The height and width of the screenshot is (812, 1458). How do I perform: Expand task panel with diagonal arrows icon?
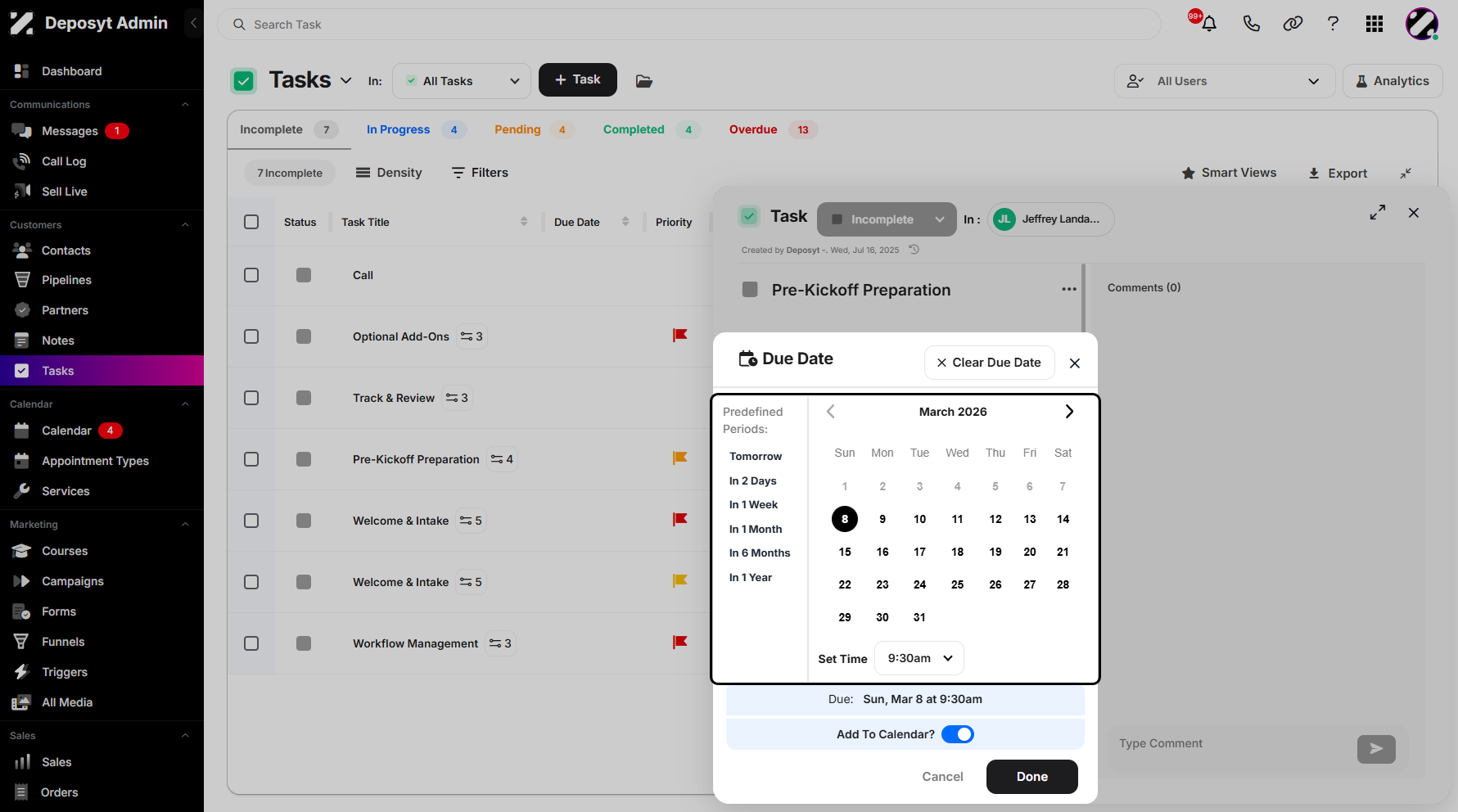pos(1378,212)
